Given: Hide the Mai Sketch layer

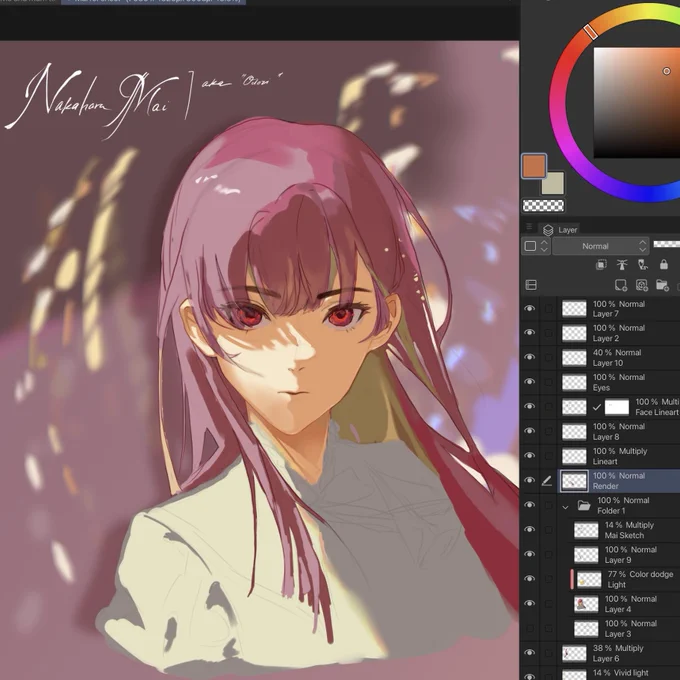Looking at the screenshot, I should tap(530, 530).
